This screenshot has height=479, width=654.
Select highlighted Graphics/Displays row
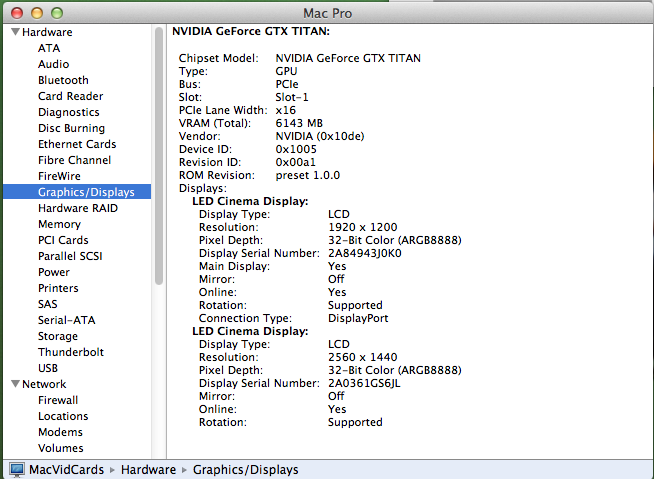click(77, 192)
